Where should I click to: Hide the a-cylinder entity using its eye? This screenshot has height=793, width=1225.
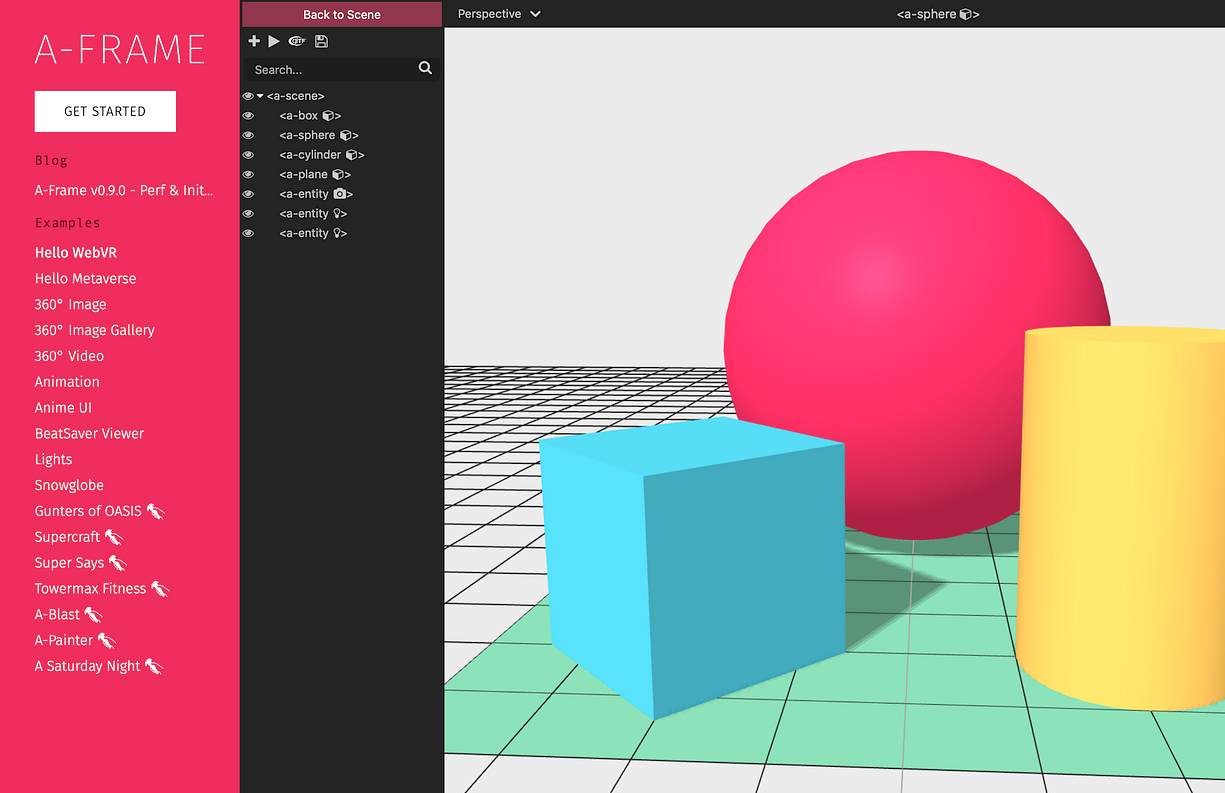[x=248, y=155]
